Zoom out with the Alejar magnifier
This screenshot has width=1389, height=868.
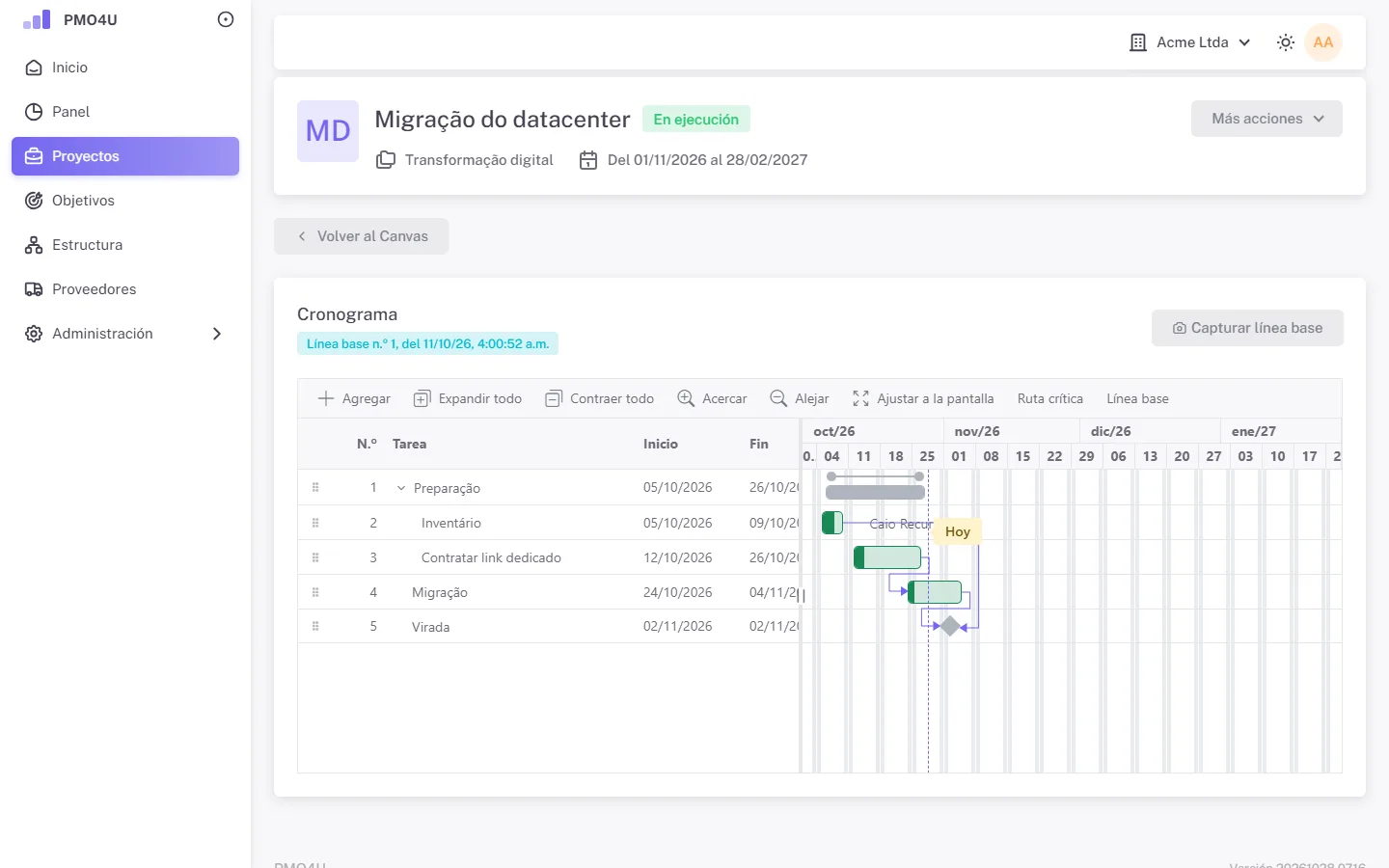(x=778, y=398)
